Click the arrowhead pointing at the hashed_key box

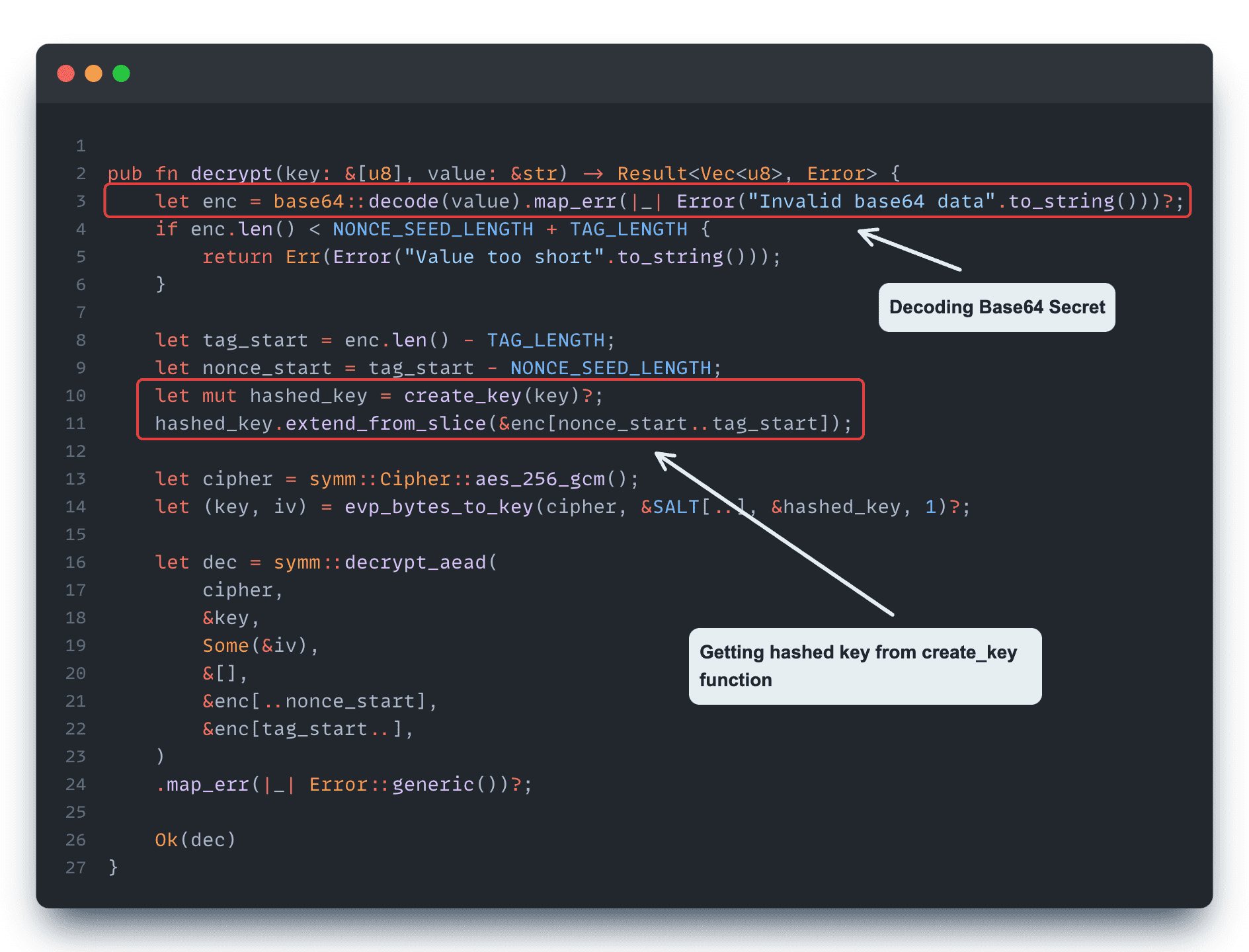(x=663, y=459)
